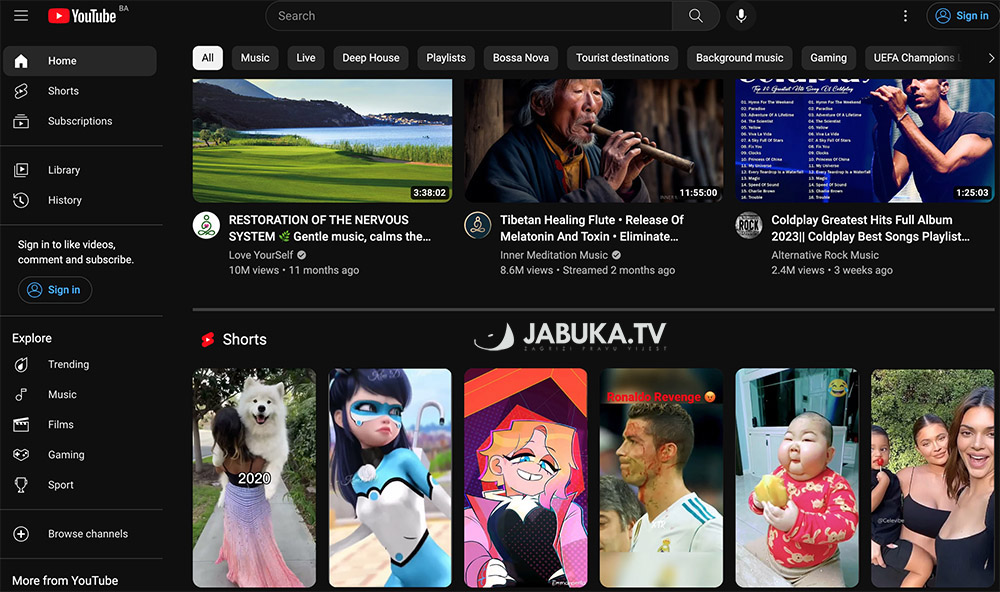Open the Love YourSelf channel name
This screenshot has width=1000, height=592.
[261, 255]
